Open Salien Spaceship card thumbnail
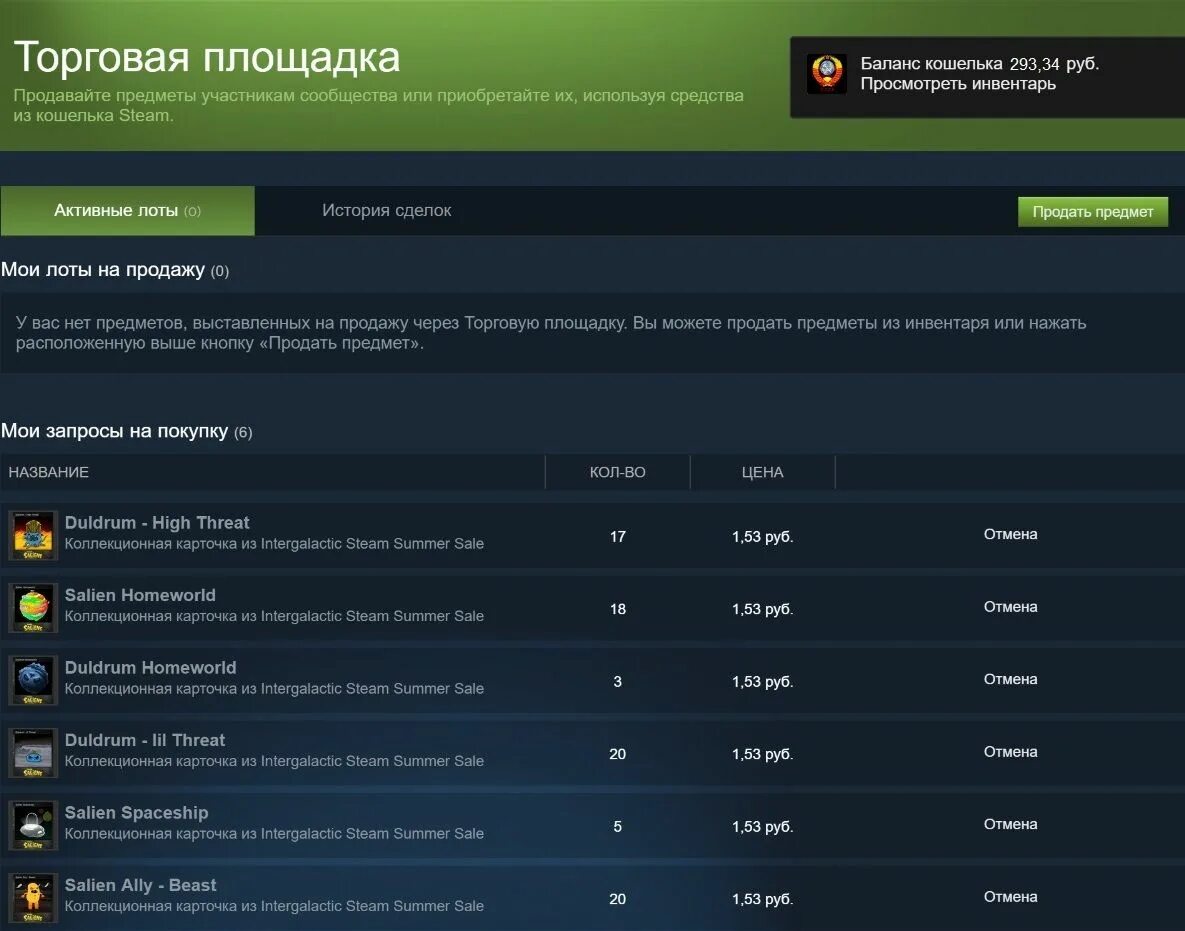This screenshot has width=1185, height=931. [33, 825]
